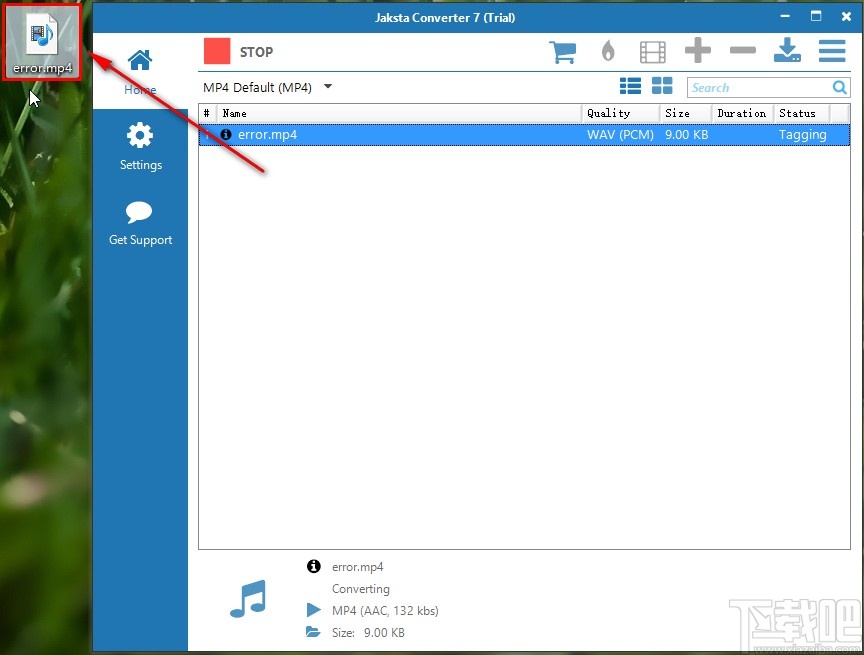
Task: Click info icon in error.mp4 row
Action: (x=225, y=134)
